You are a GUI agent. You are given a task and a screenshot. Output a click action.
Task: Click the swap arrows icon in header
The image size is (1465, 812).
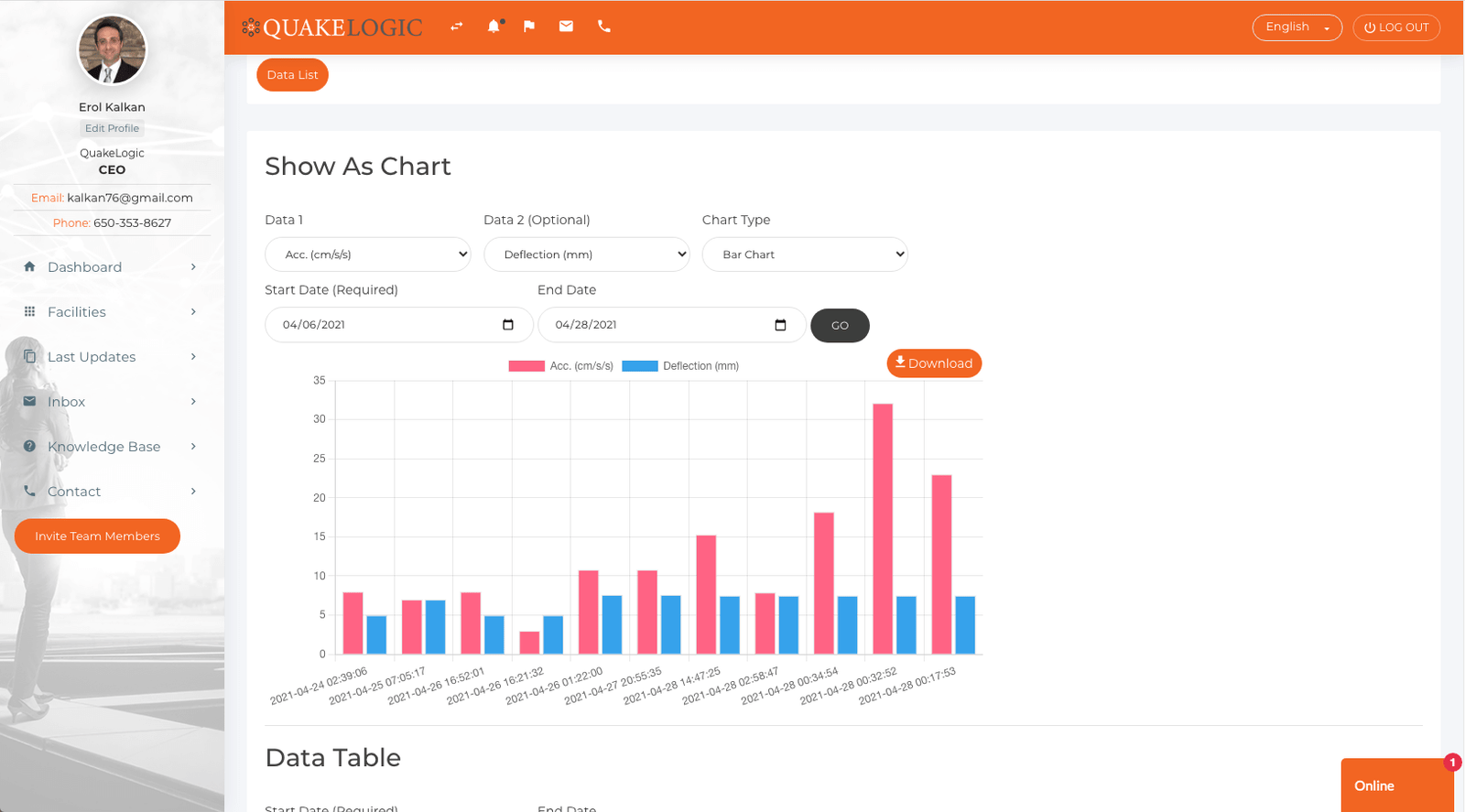456,27
